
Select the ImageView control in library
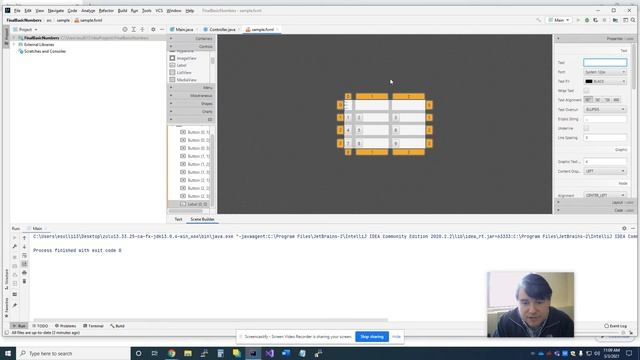187,58
